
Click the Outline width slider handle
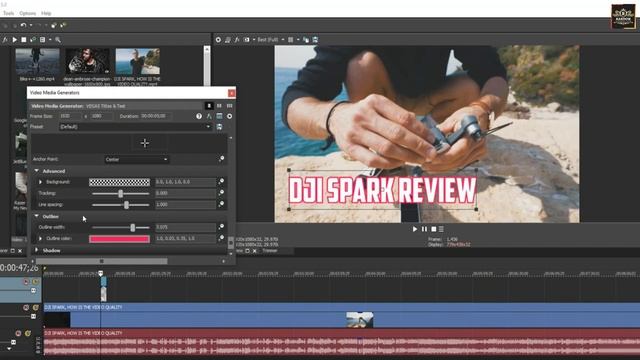(132, 227)
